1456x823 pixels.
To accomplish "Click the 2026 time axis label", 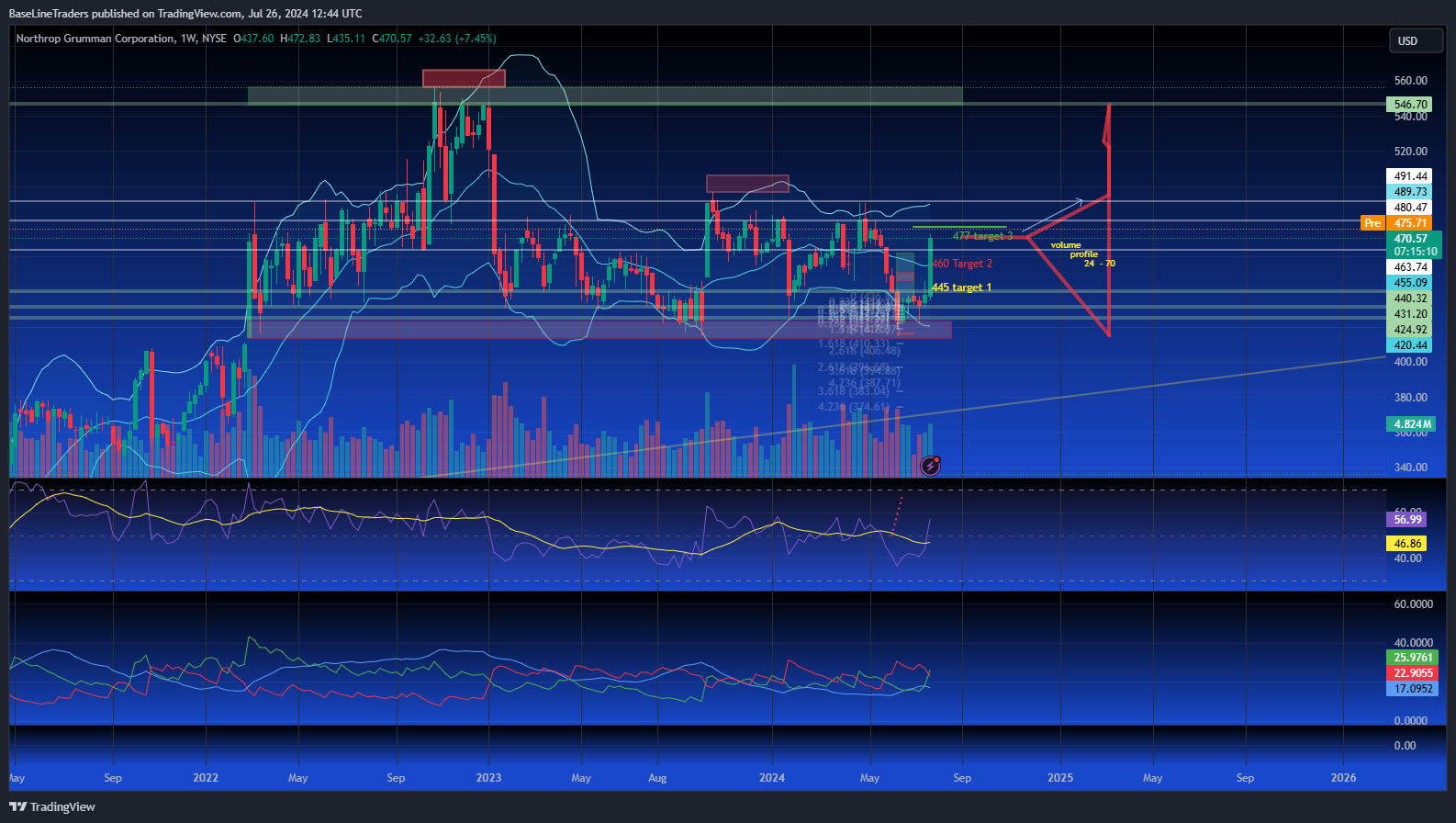I will tap(1343, 778).
